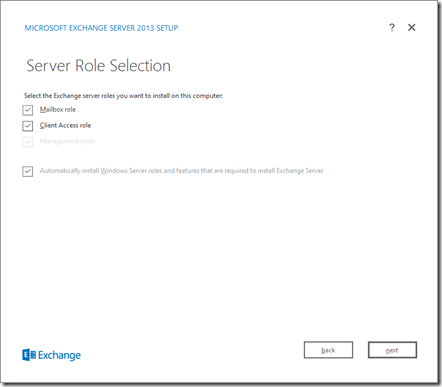Click the Mailbox role label

[58, 110]
